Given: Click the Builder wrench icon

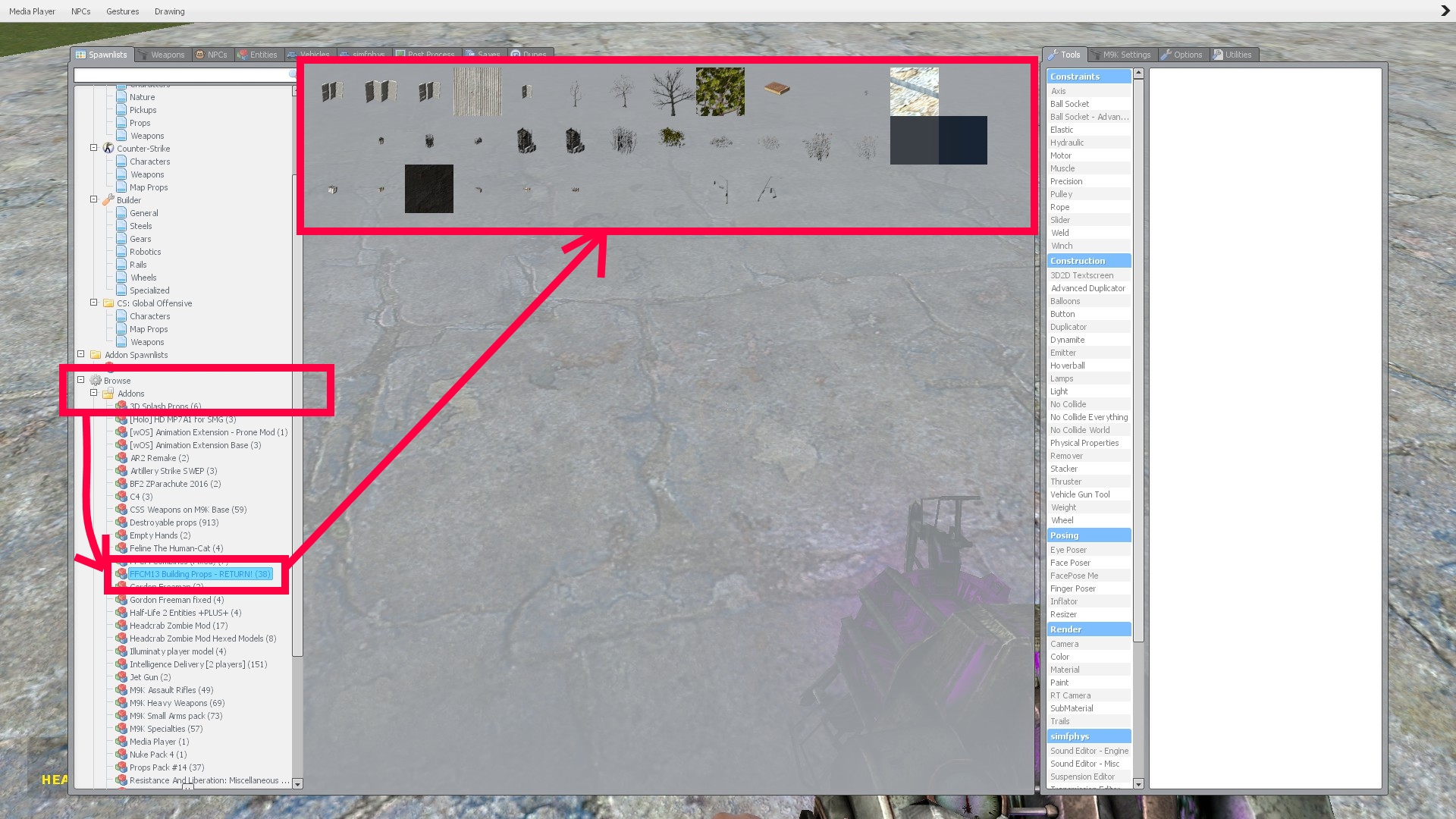Looking at the screenshot, I should (108, 199).
